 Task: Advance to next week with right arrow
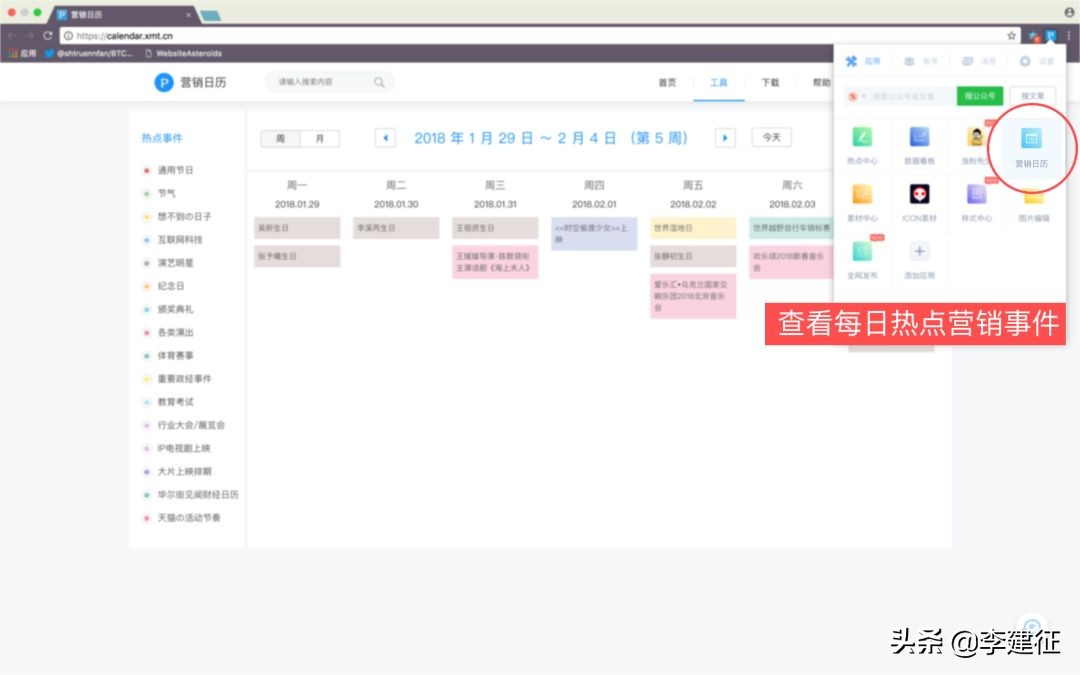725,138
